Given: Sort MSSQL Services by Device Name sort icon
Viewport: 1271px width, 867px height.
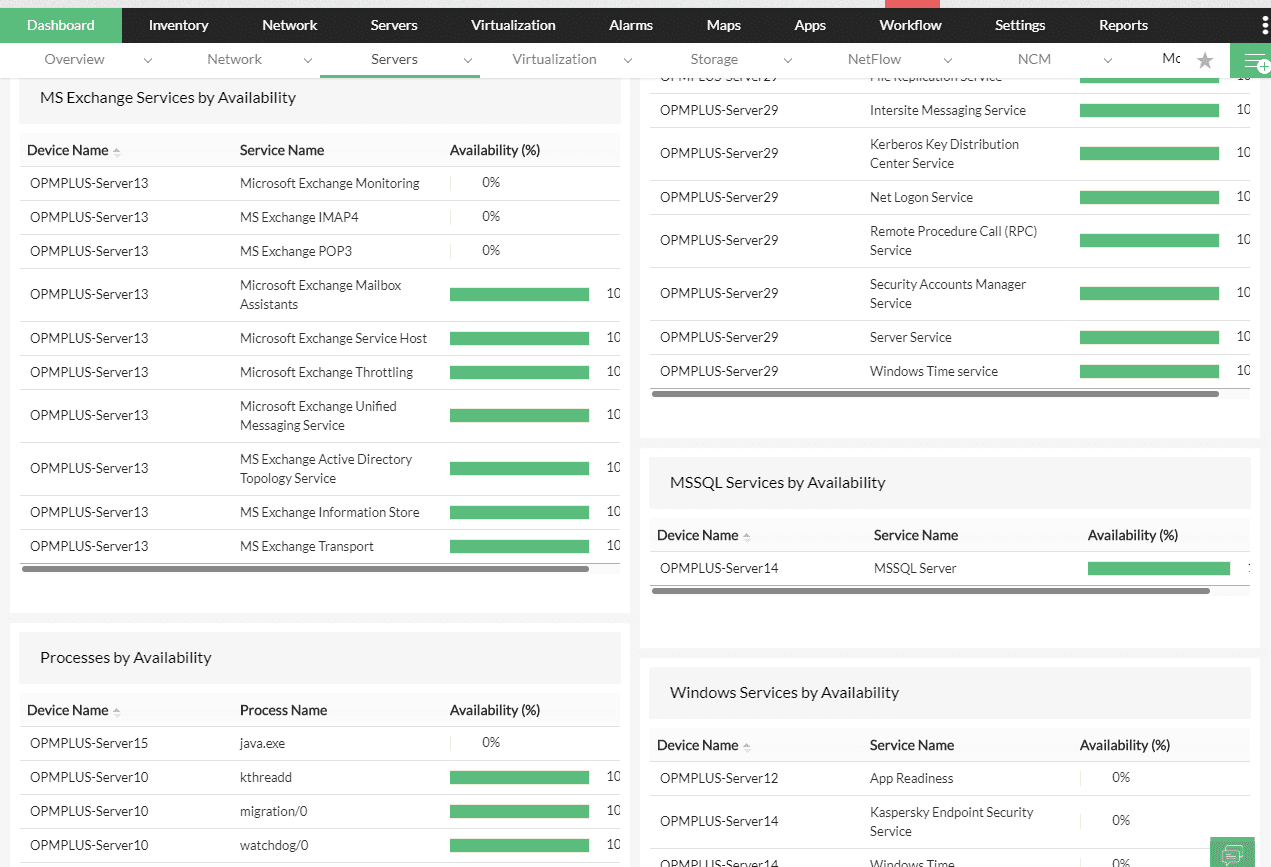Looking at the screenshot, I should click(747, 536).
